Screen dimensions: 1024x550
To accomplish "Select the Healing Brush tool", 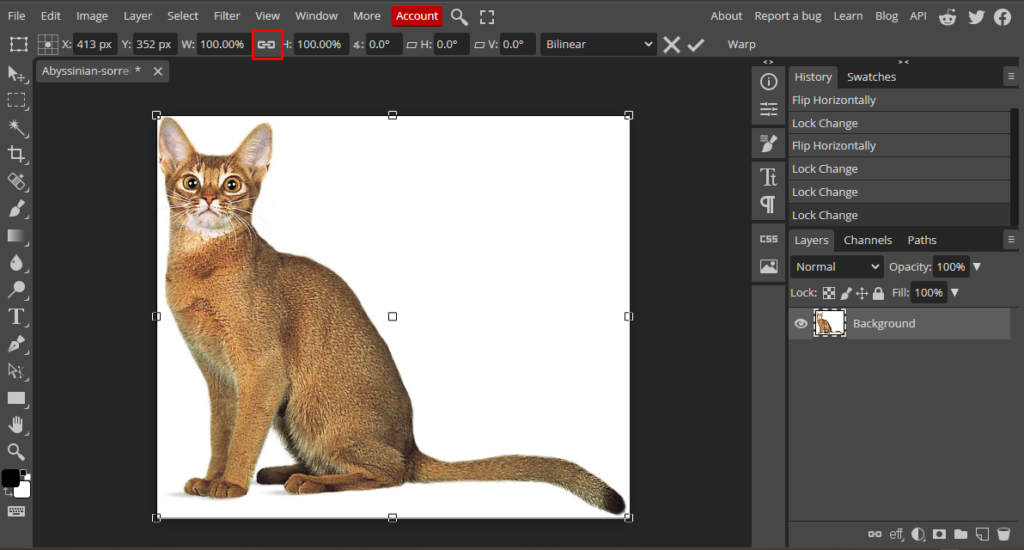I will point(16,182).
